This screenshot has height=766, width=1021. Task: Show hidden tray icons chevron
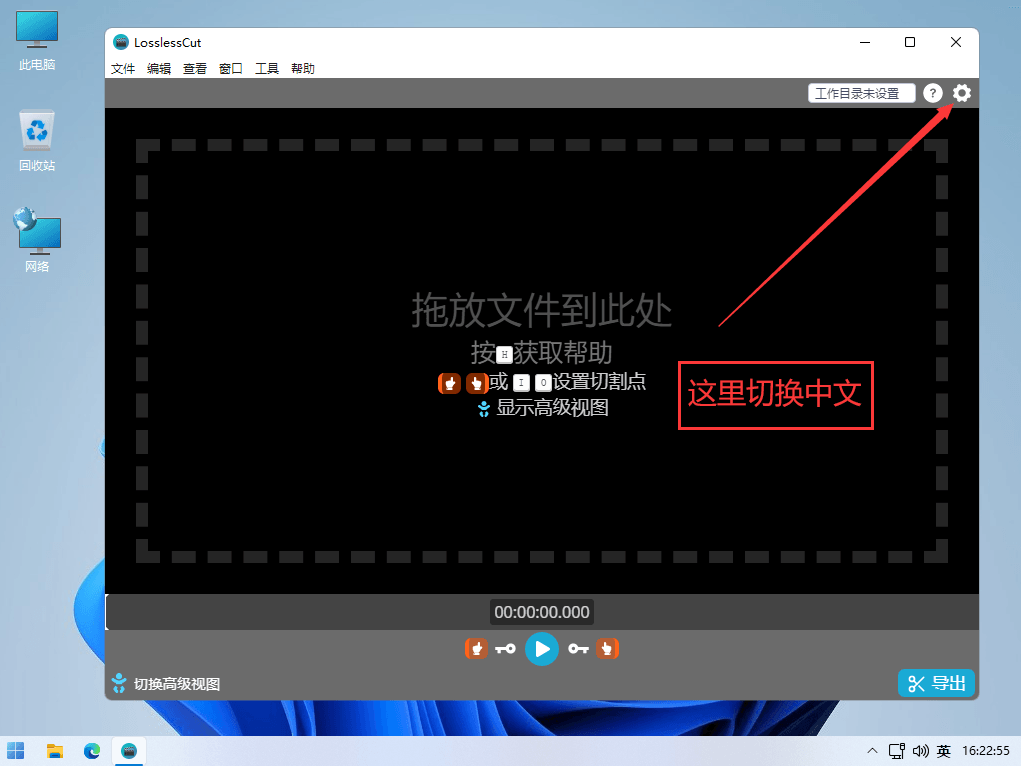pyautogui.click(x=873, y=751)
